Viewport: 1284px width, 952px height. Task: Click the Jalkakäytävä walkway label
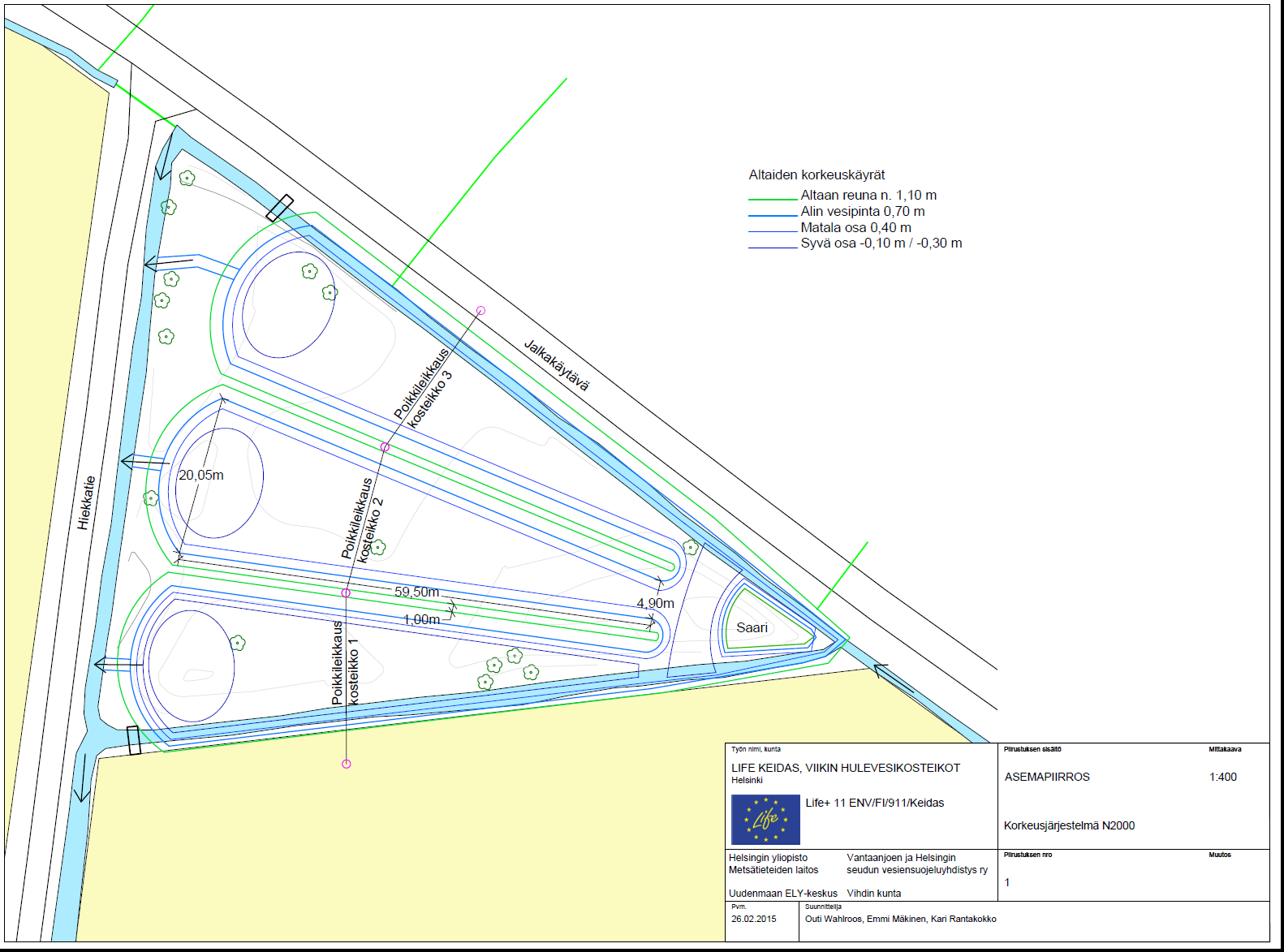click(x=557, y=365)
